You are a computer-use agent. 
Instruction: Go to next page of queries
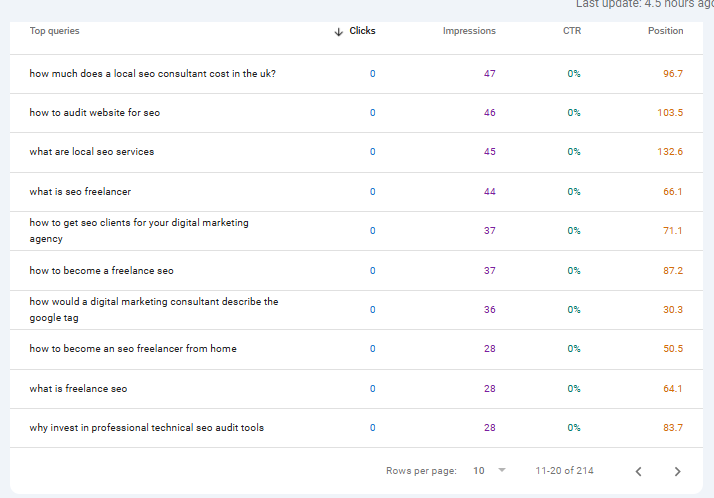pyautogui.click(x=678, y=472)
